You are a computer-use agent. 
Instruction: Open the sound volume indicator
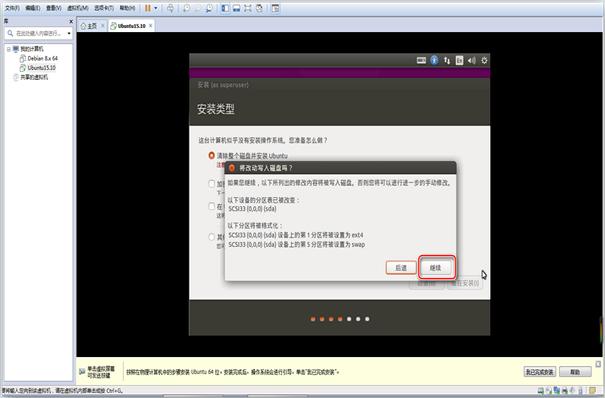471,60
